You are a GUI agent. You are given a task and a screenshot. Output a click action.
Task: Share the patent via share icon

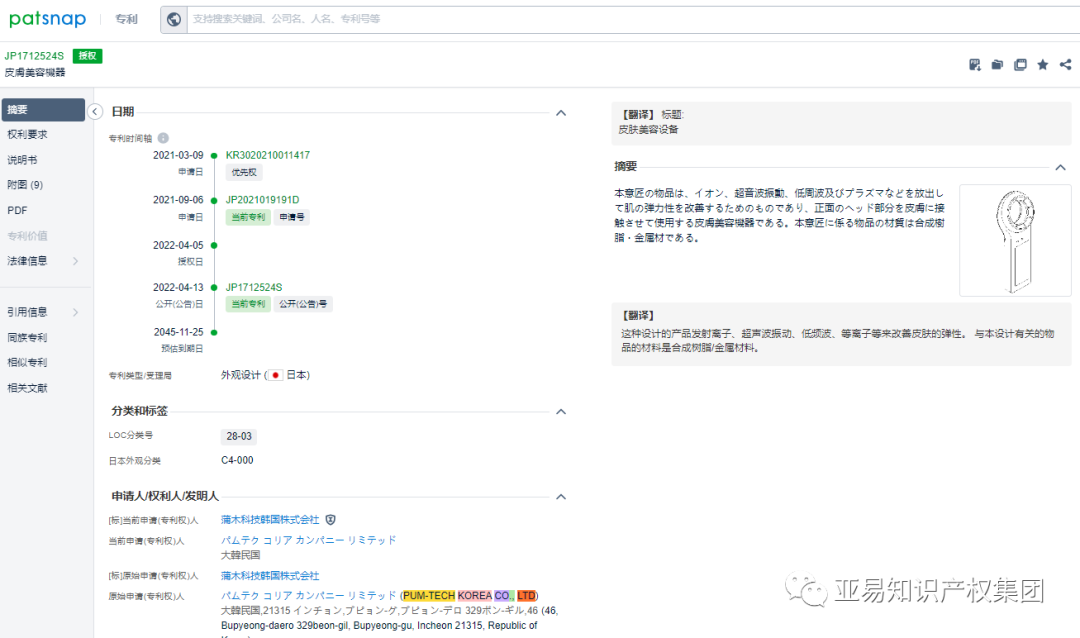click(x=1064, y=64)
